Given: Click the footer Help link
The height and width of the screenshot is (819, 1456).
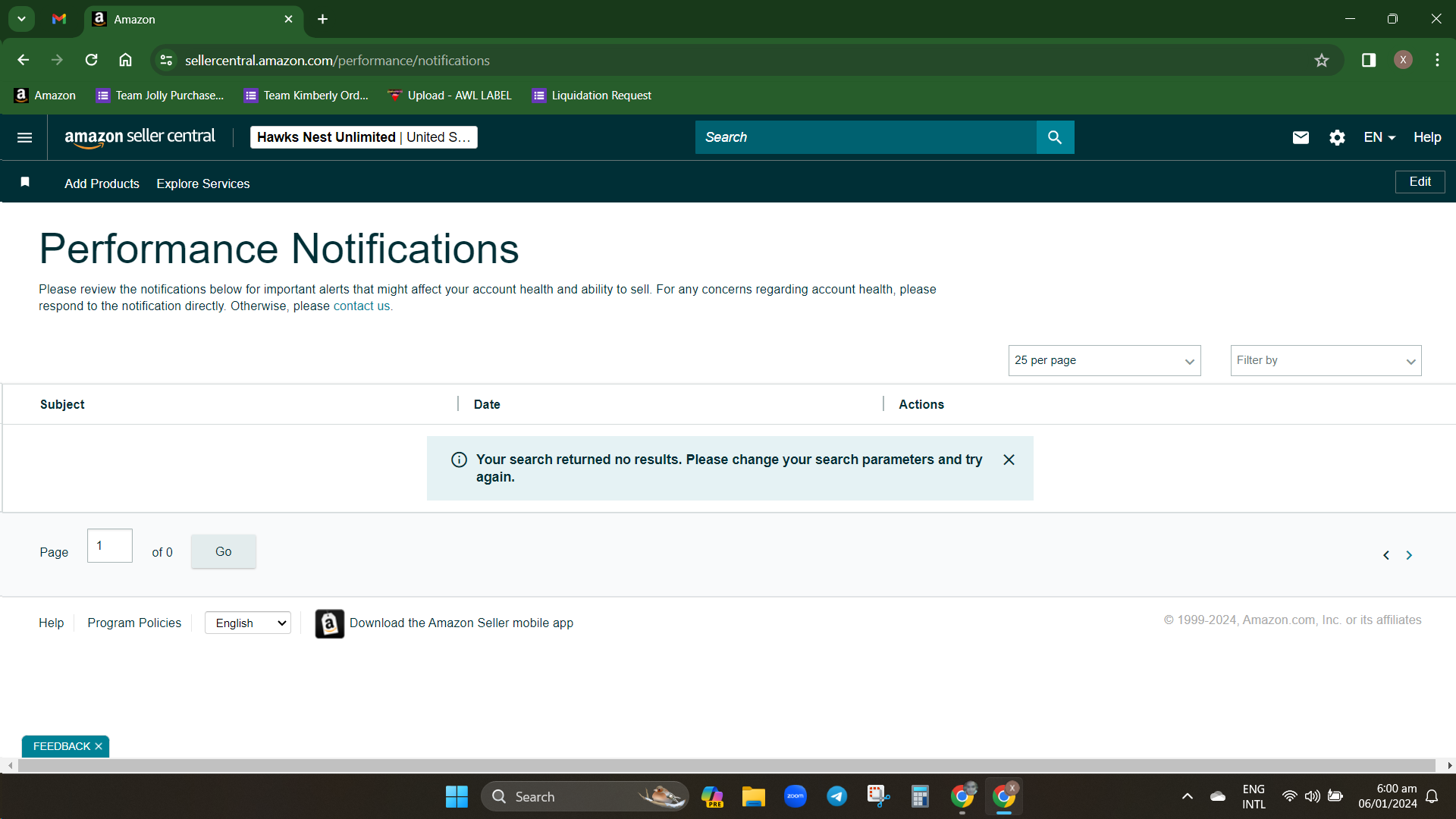Looking at the screenshot, I should click(x=51, y=623).
